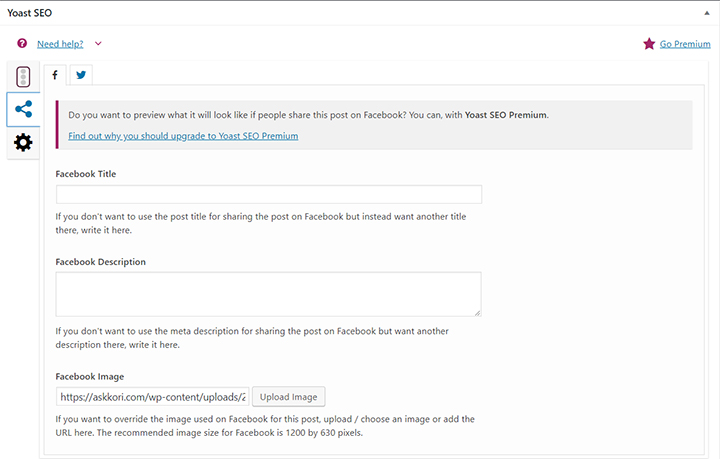
Task: Follow the Go Premium link
Action: coord(685,44)
